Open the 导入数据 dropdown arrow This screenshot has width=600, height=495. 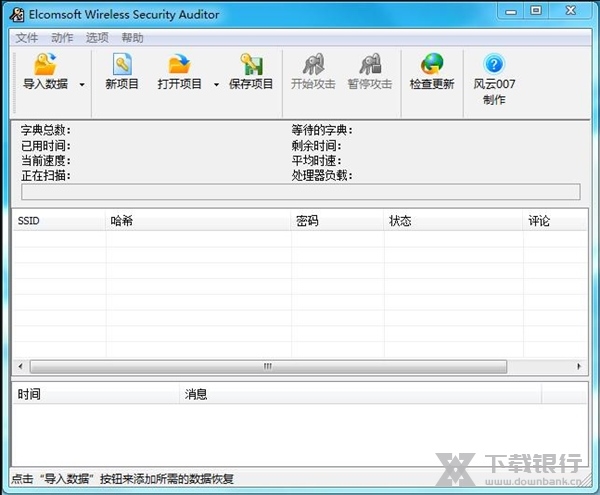82,85
